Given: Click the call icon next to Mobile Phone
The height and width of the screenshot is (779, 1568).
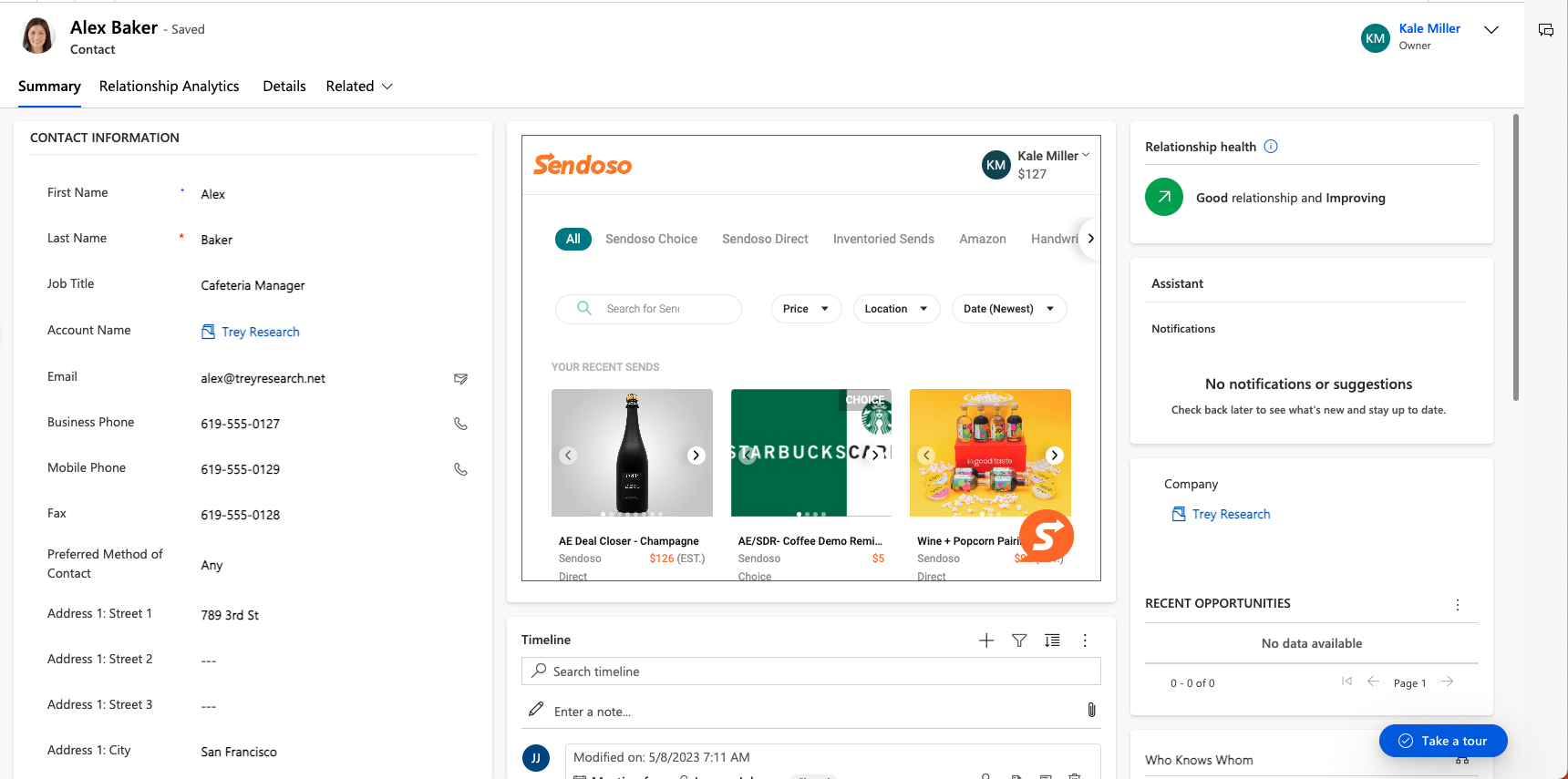Looking at the screenshot, I should click(x=460, y=469).
